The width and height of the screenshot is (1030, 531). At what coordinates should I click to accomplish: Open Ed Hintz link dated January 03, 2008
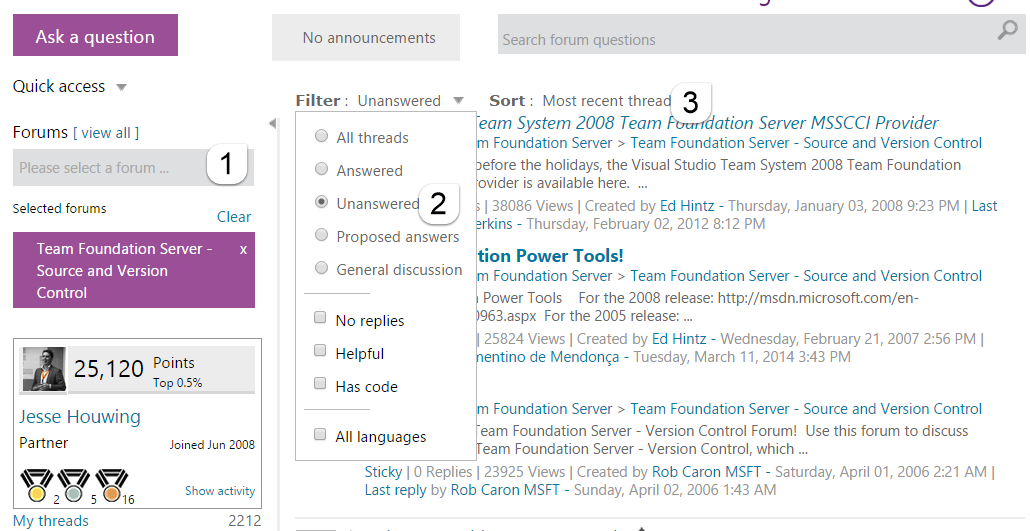686,206
